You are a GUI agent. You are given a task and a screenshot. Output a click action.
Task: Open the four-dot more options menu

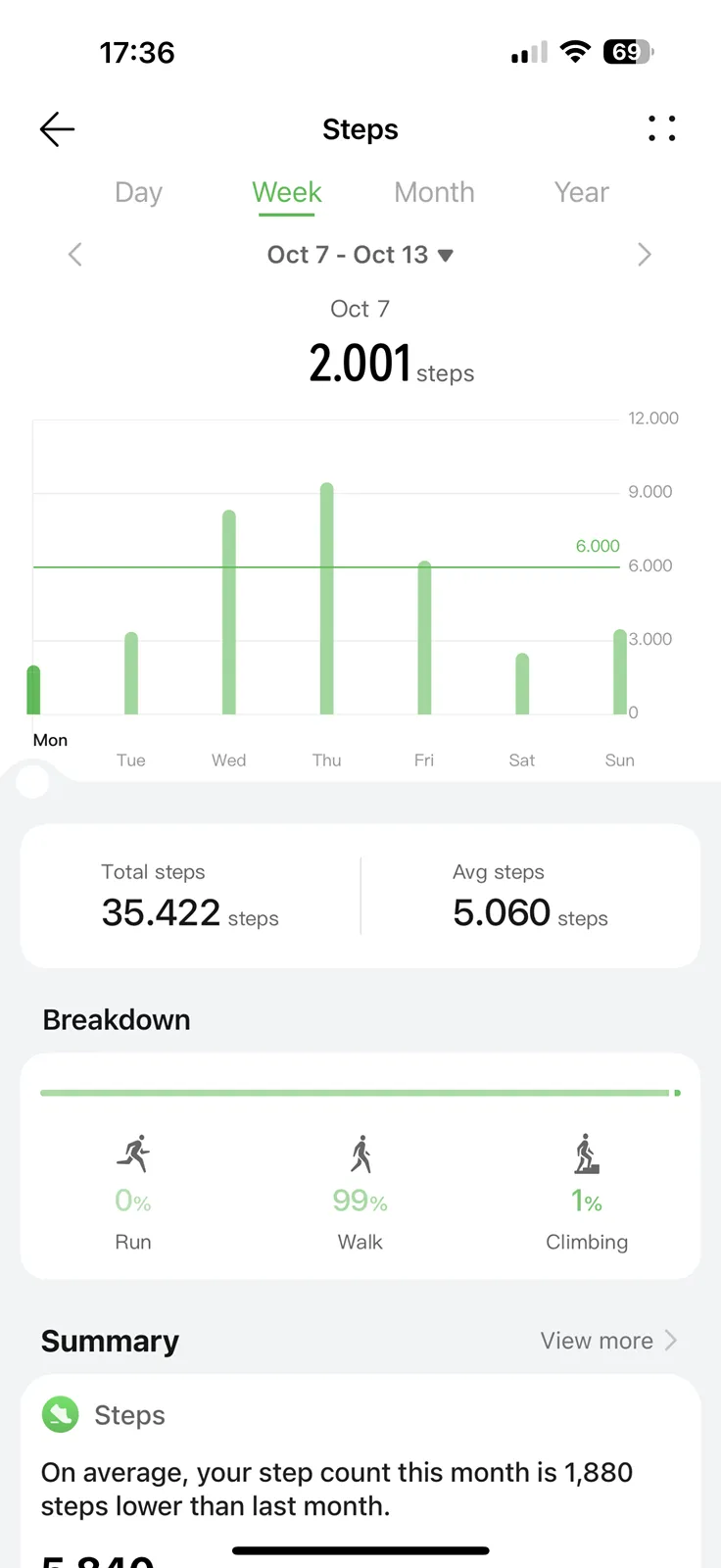661,128
